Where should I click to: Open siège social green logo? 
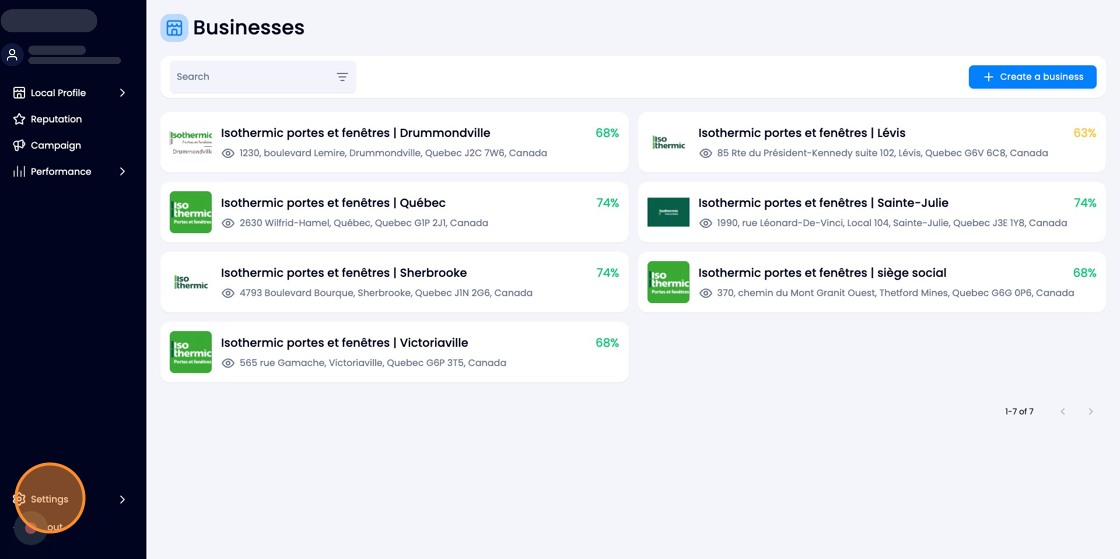(x=668, y=282)
